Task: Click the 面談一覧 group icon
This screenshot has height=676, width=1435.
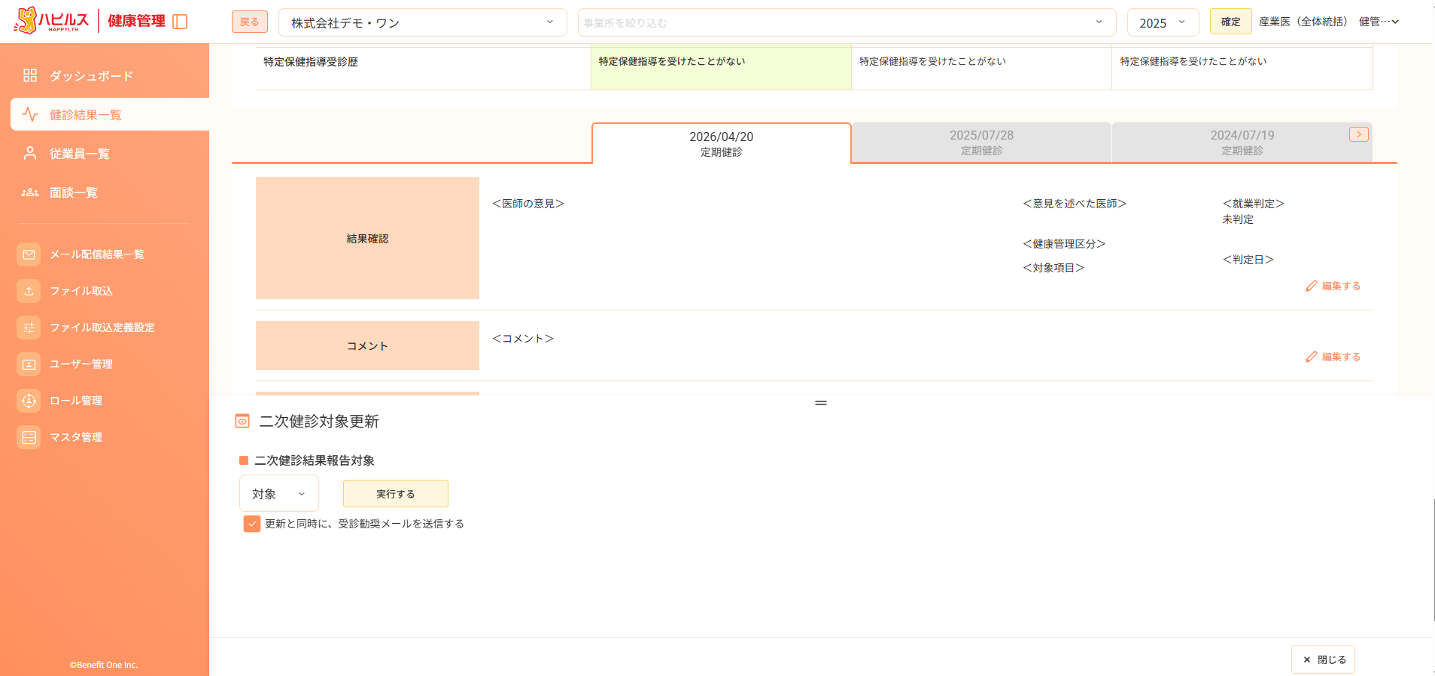Action: tap(30, 192)
